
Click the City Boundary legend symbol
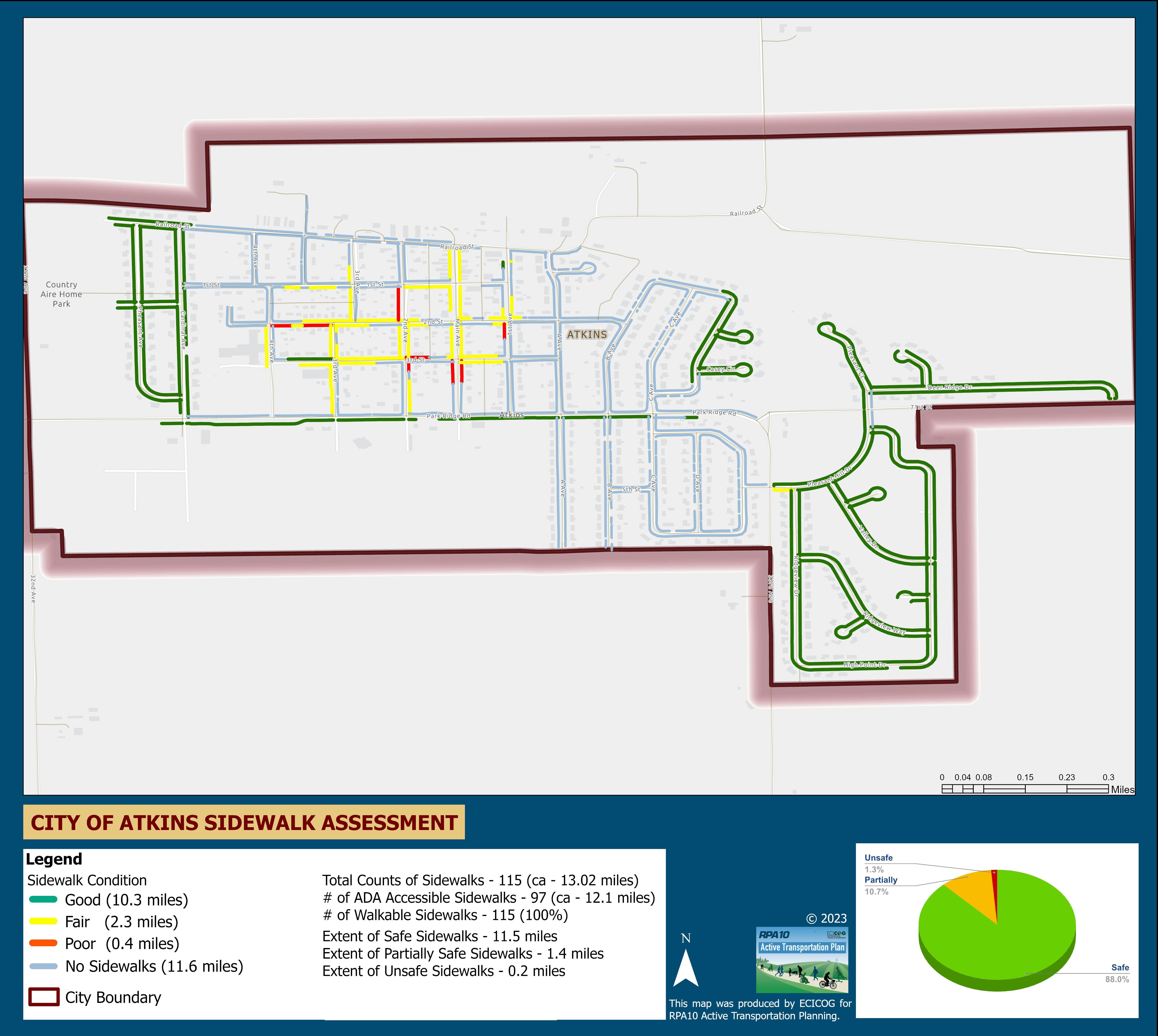(44, 997)
